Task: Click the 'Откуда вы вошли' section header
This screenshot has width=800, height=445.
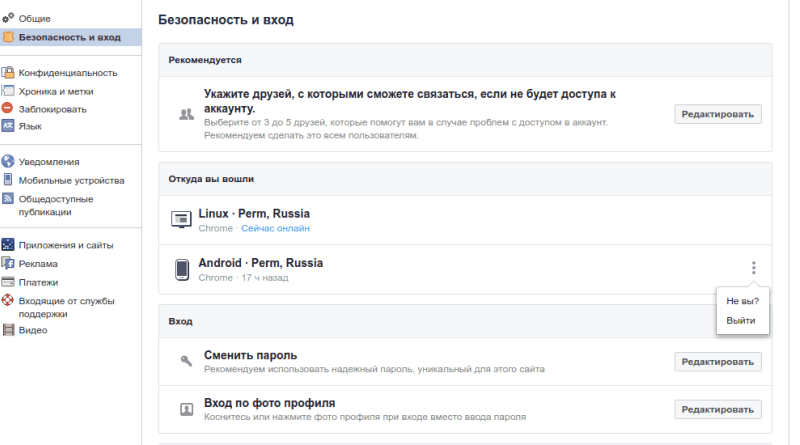Action: (211, 179)
